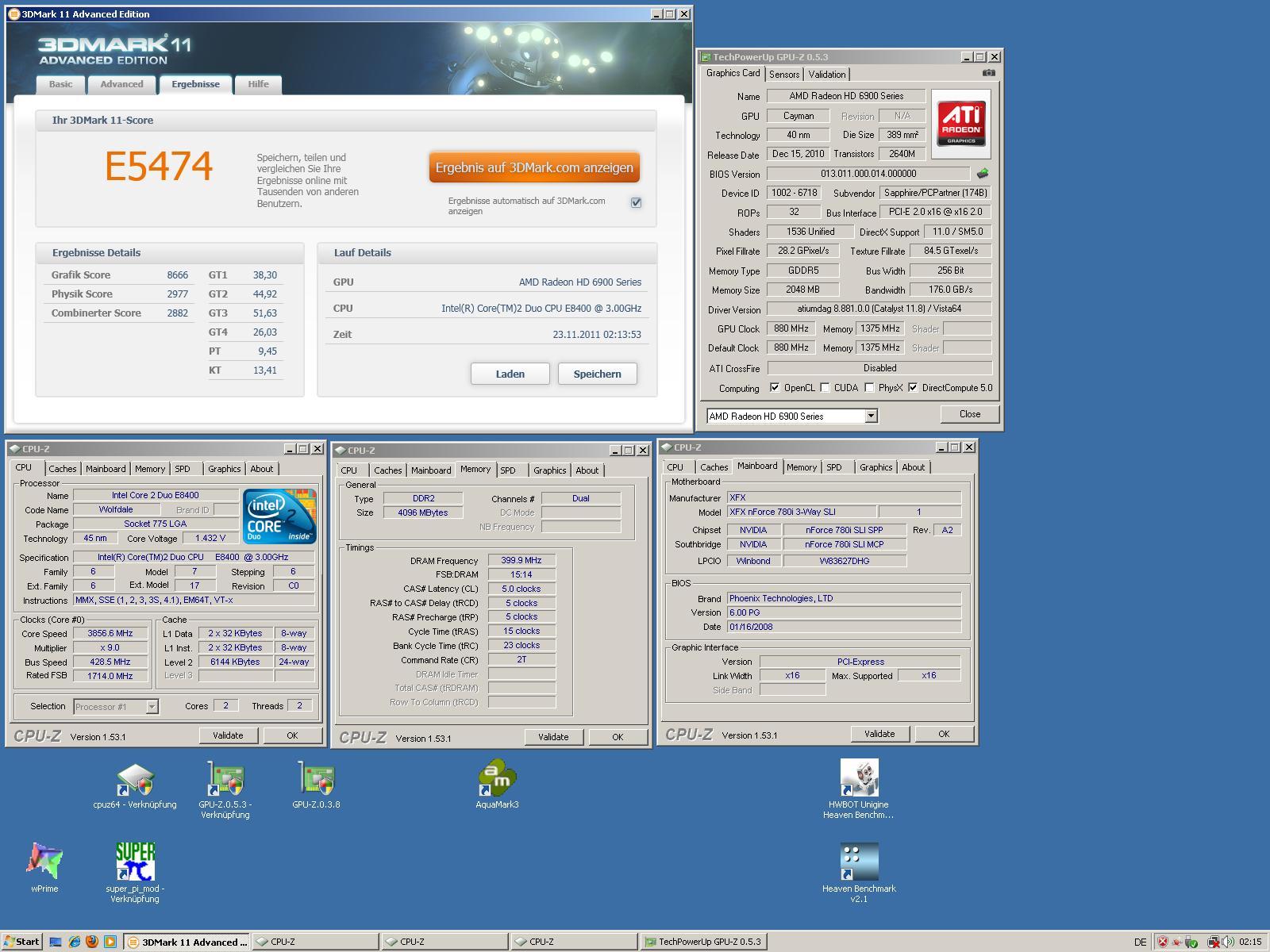1270x952 pixels.
Task: Open the Sensors tab in GPU-Z
Action: pyautogui.click(x=784, y=74)
